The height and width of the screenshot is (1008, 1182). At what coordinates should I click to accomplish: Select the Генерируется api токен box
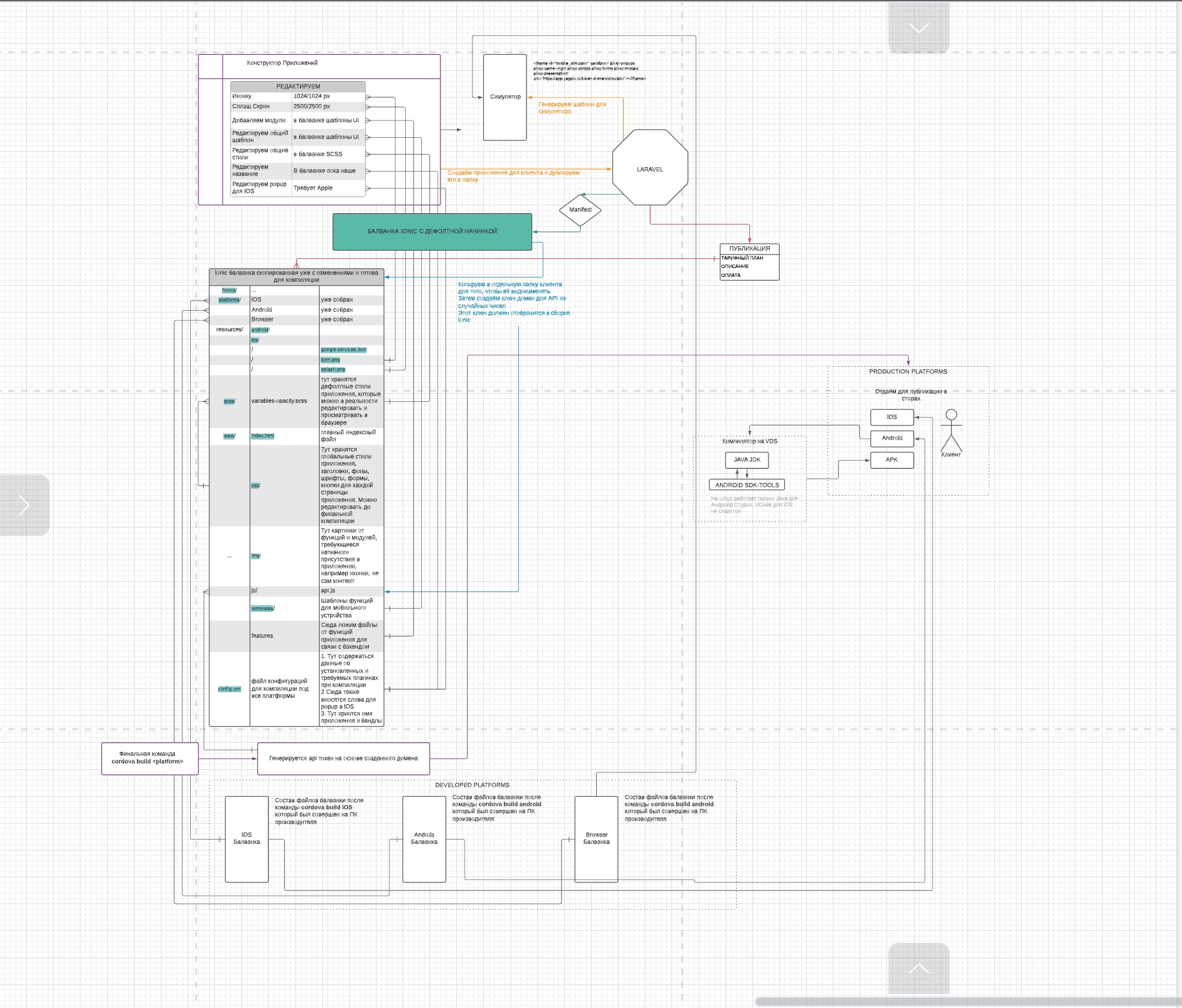pyautogui.click(x=343, y=759)
